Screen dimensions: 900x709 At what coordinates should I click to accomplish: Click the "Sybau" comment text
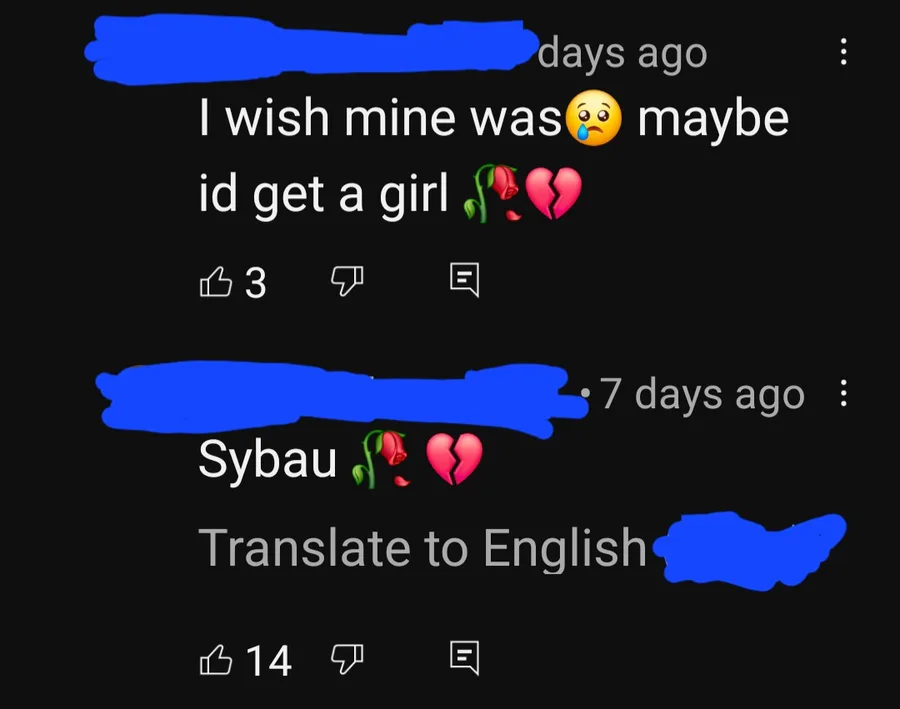tap(267, 460)
